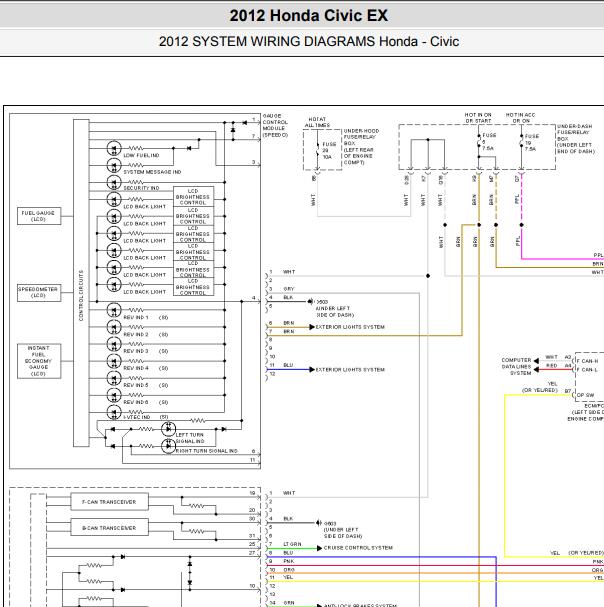Click the "2012 Honda Civic EX" title
Viewport: 604px width, 607px height.
[x=308, y=15]
